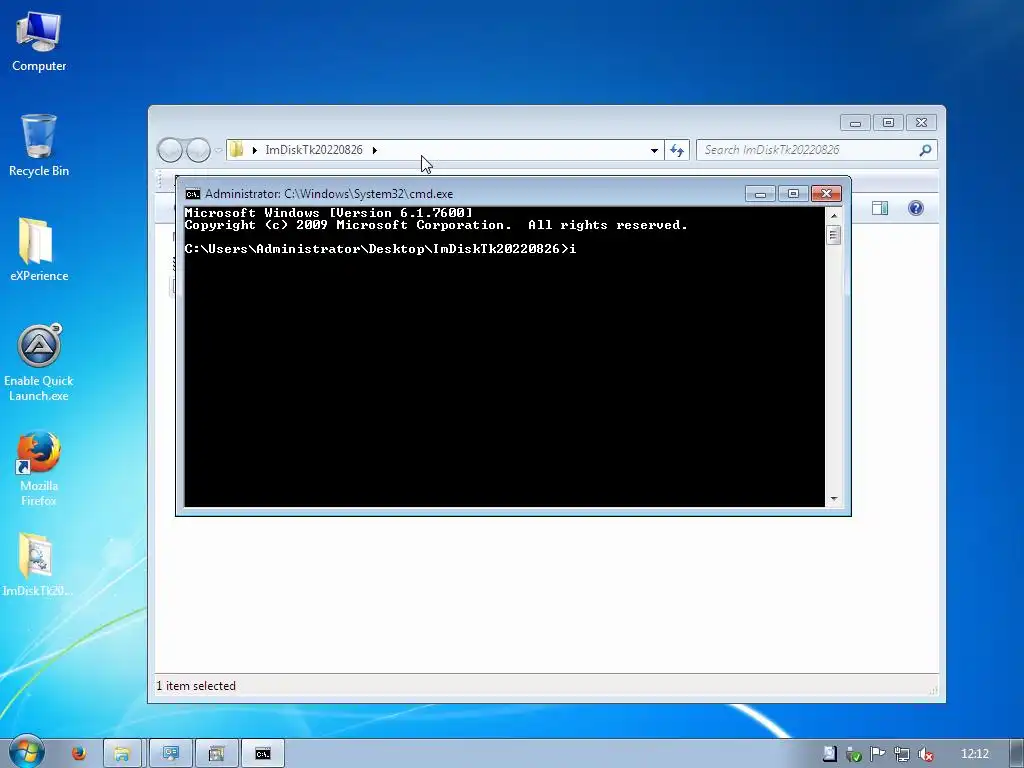Screen dimensions: 1024x768
Task: Expand arrow after ImDiskTk20220826 in address bar
Action: [374, 150]
